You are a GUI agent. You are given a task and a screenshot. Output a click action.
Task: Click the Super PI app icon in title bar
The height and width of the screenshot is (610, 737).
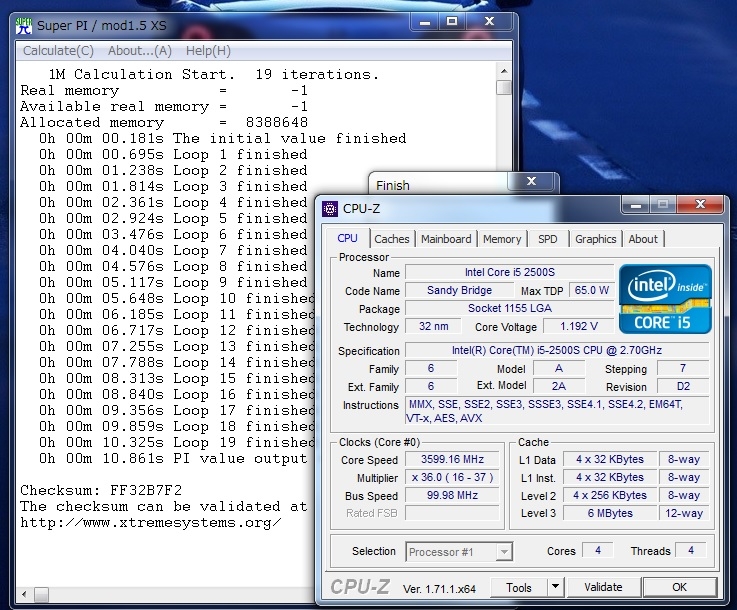click(x=24, y=25)
